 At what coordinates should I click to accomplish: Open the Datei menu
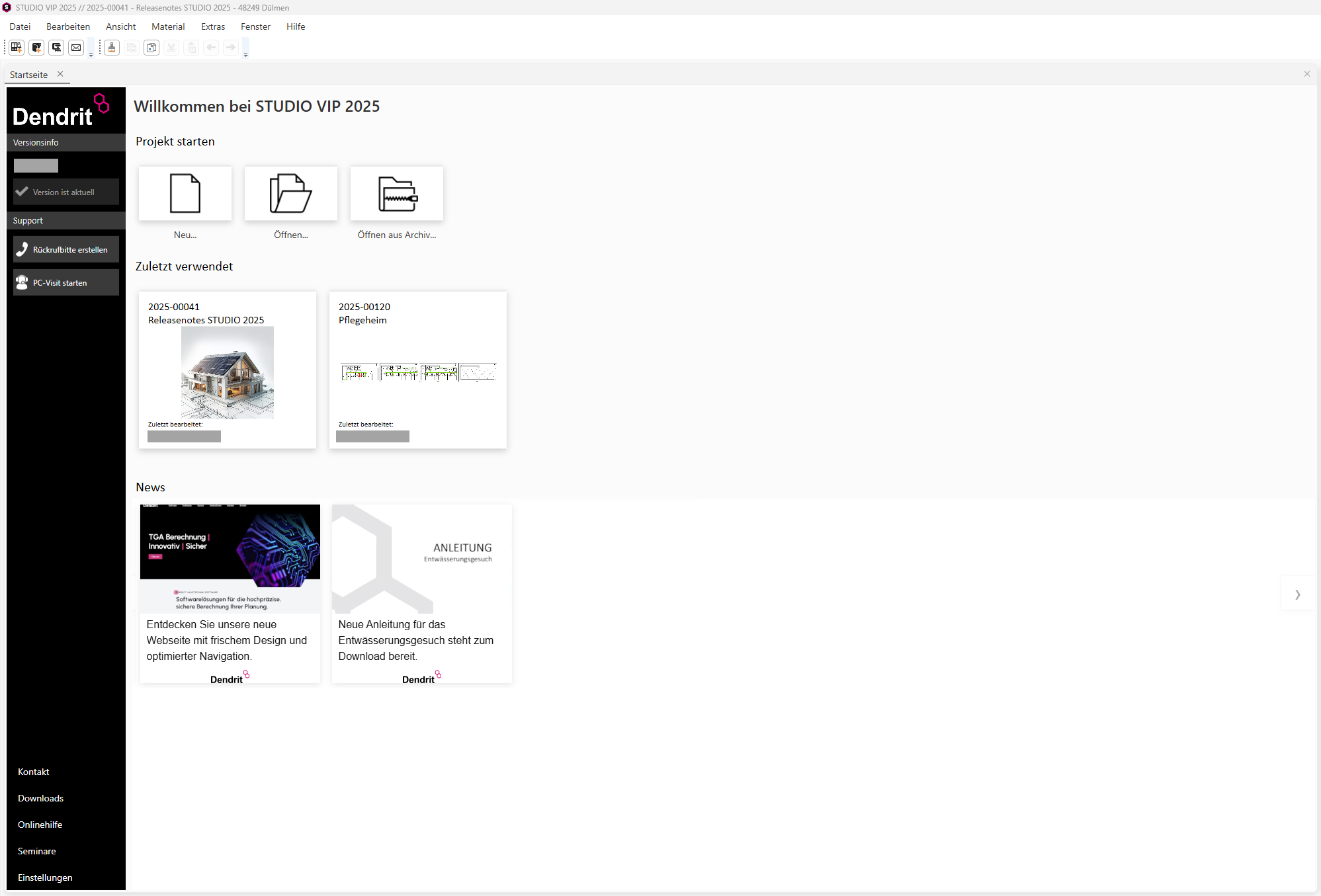click(x=20, y=26)
